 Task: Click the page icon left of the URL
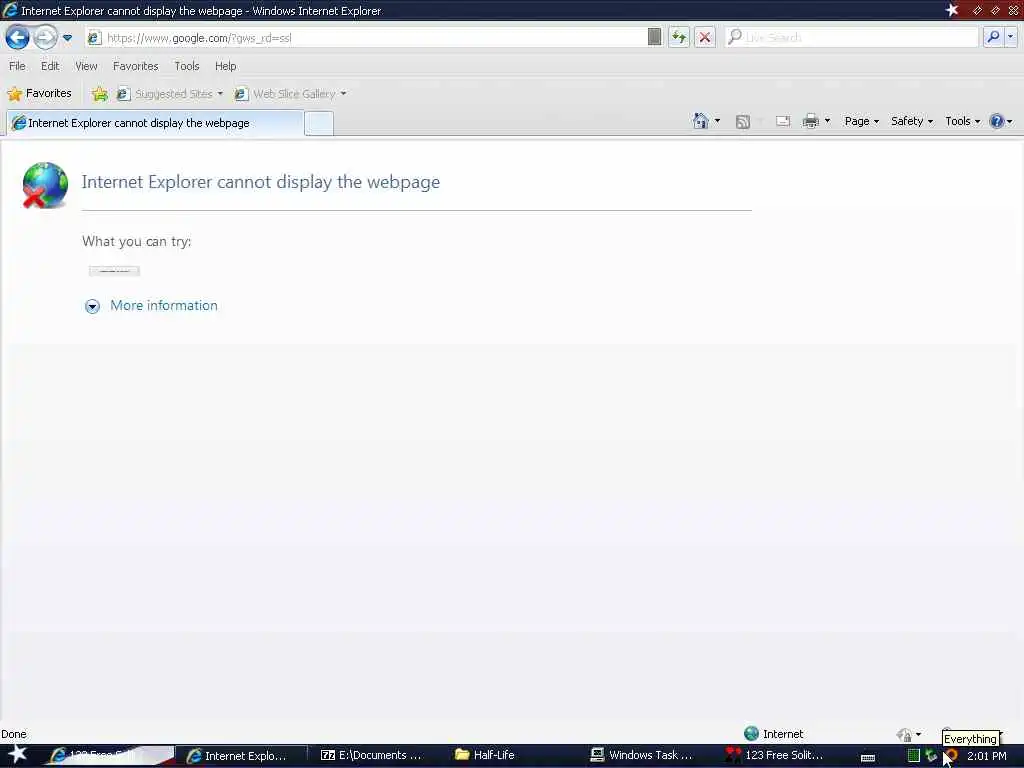tap(94, 38)
